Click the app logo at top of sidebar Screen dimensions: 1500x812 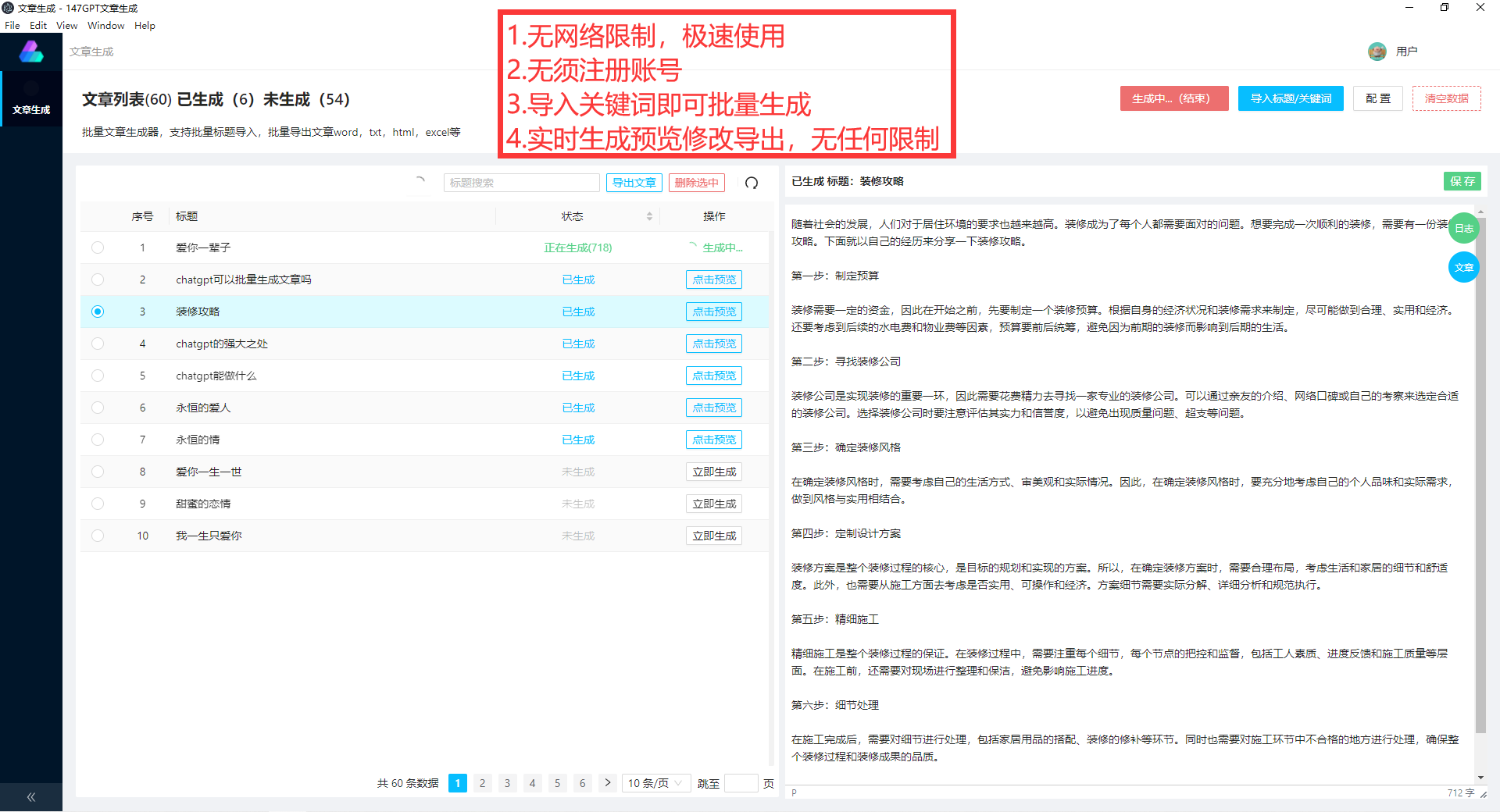31,51
